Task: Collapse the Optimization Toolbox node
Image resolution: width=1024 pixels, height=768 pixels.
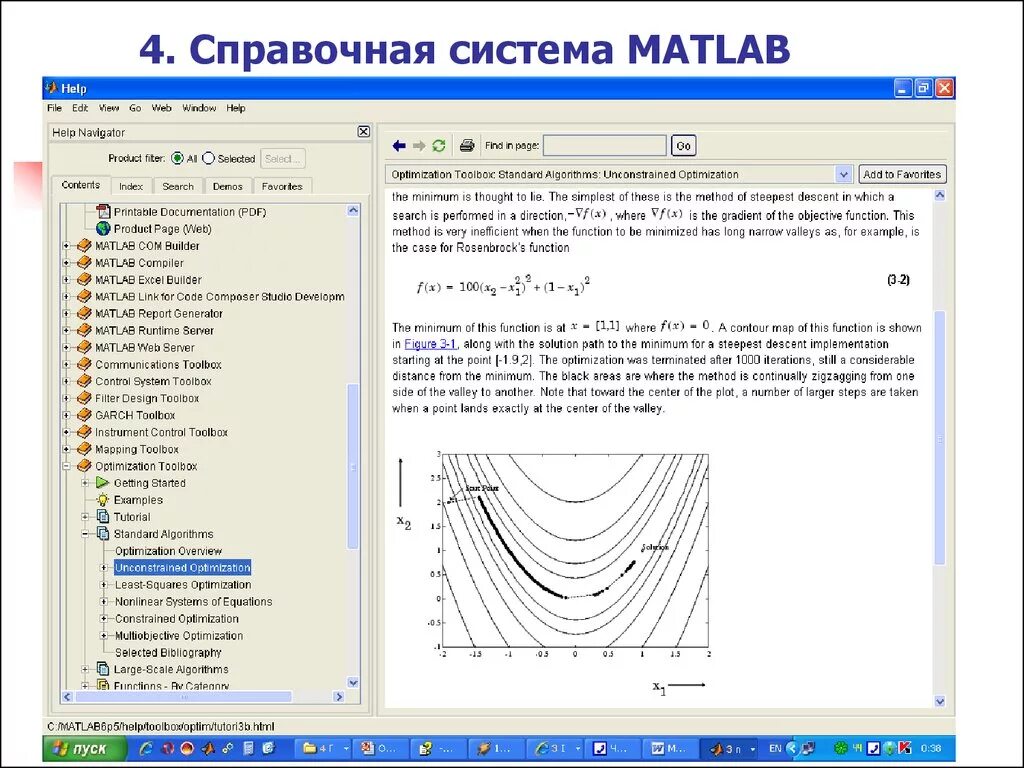Action: pos(67,466)
